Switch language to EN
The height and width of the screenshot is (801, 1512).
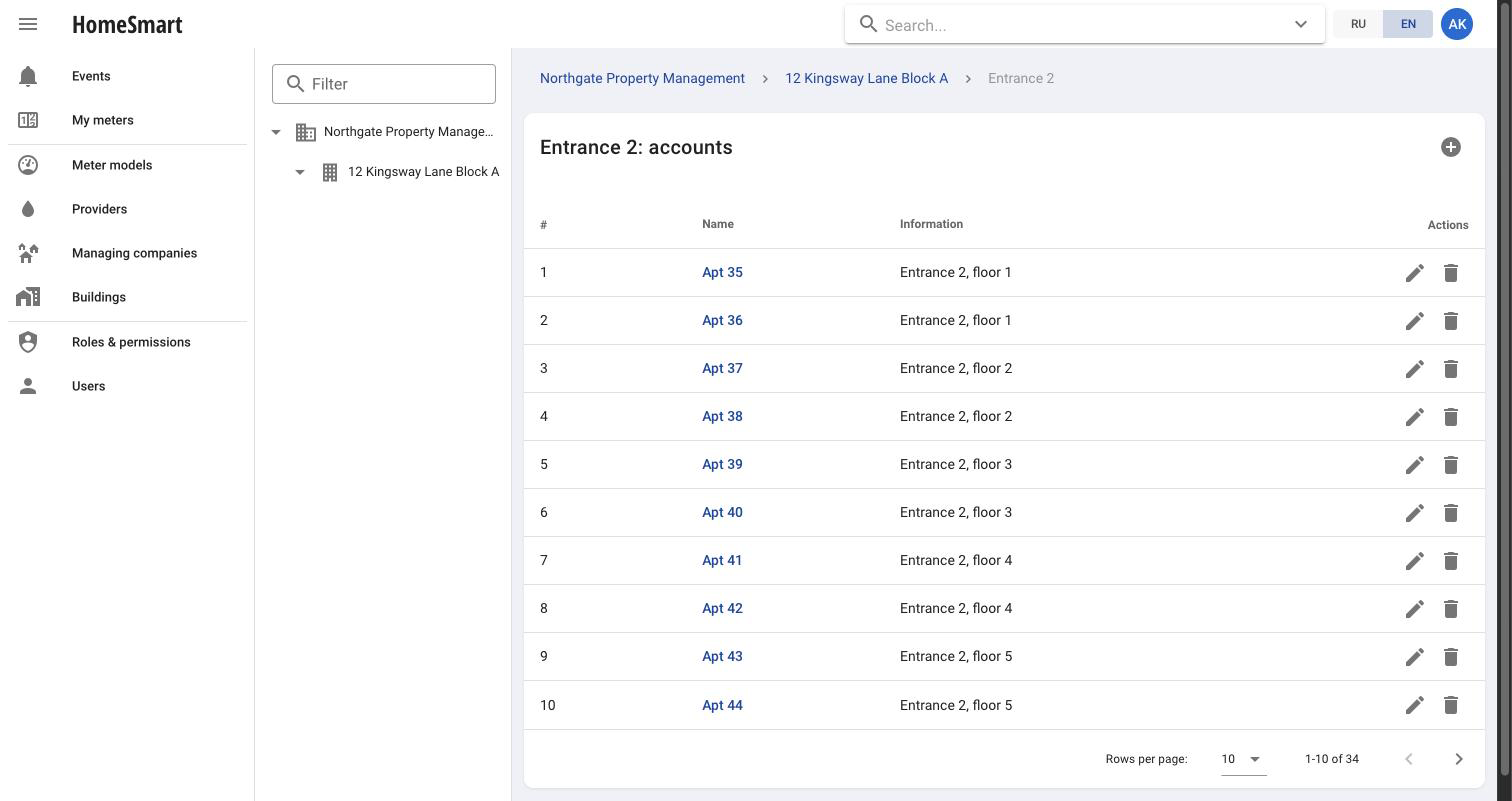[x=1408, y=24]
